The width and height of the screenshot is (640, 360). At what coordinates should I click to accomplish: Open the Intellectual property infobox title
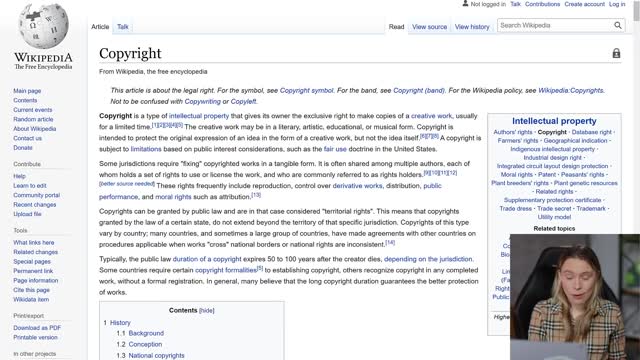click(x=554, y=121)
